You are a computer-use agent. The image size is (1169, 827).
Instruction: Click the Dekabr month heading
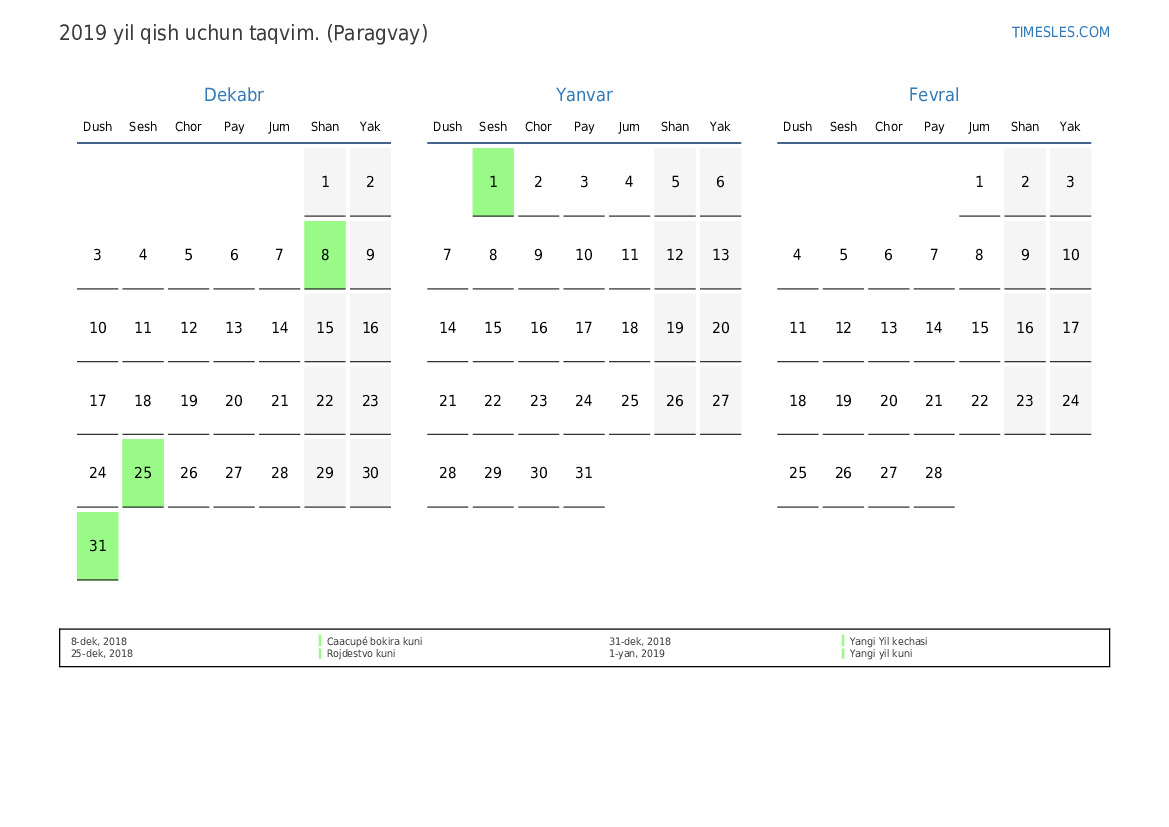[233, 95]
